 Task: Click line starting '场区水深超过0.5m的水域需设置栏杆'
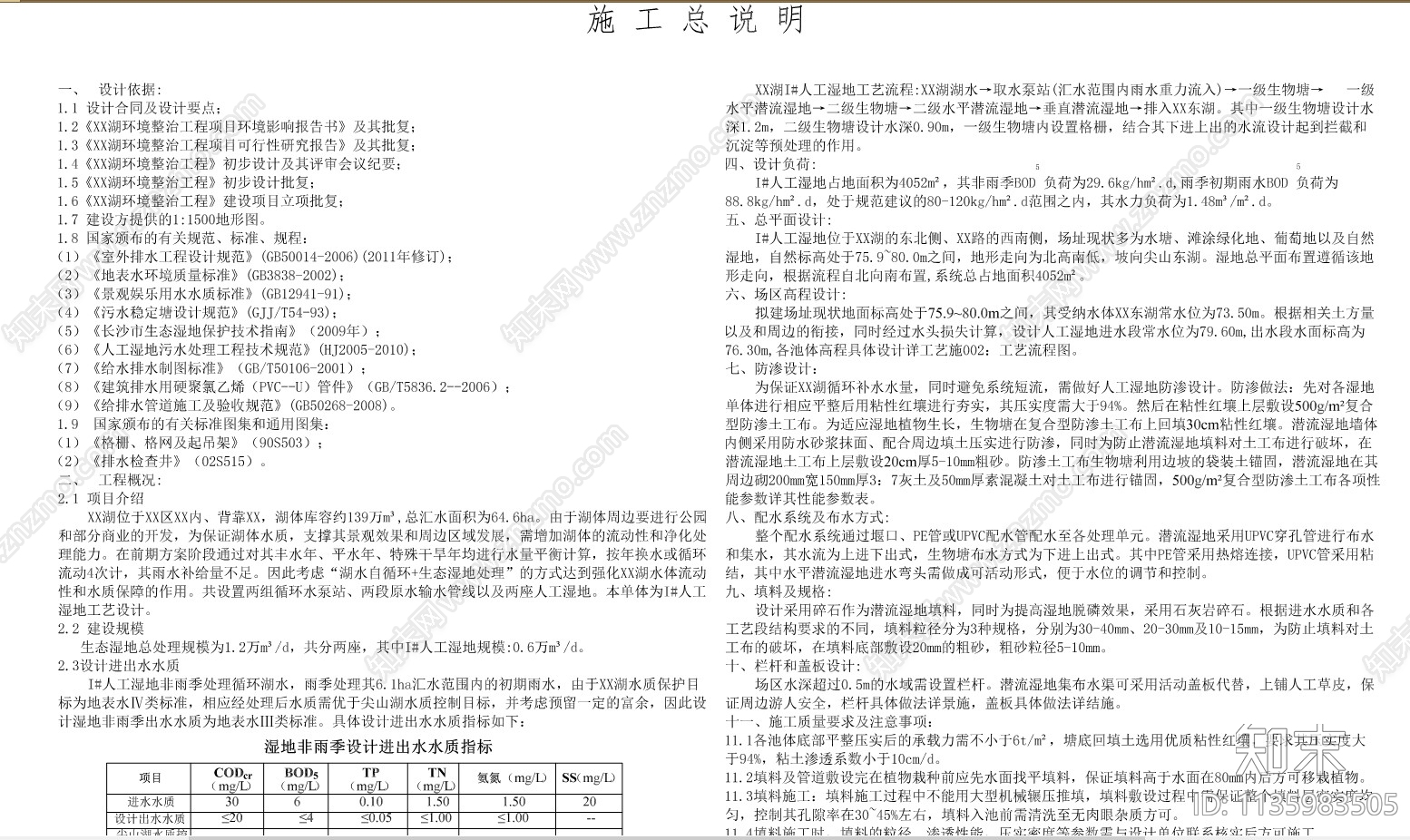pyautogui.click(x=1065, y=684)
